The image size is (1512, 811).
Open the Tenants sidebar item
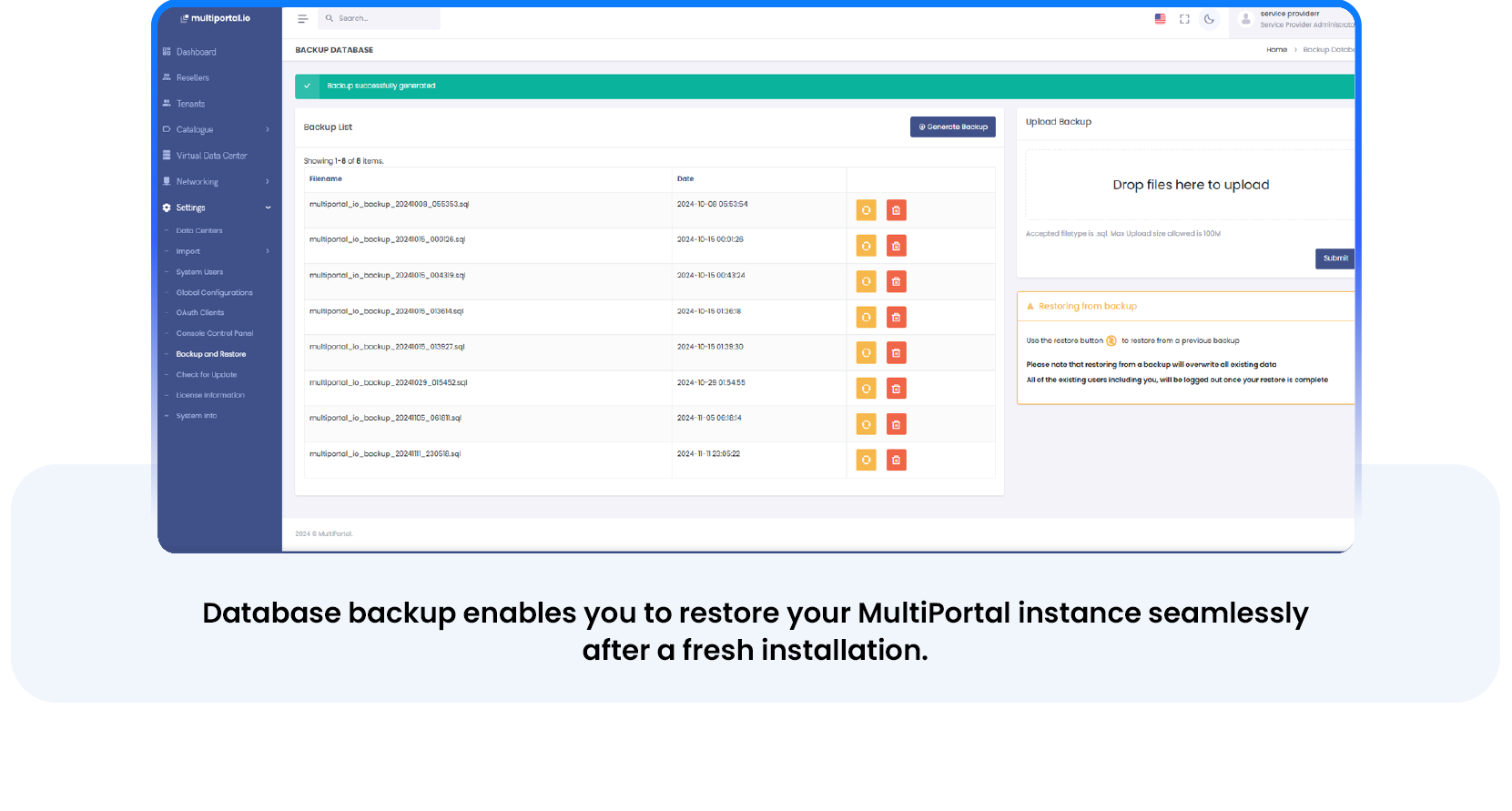tap(190, 104)
